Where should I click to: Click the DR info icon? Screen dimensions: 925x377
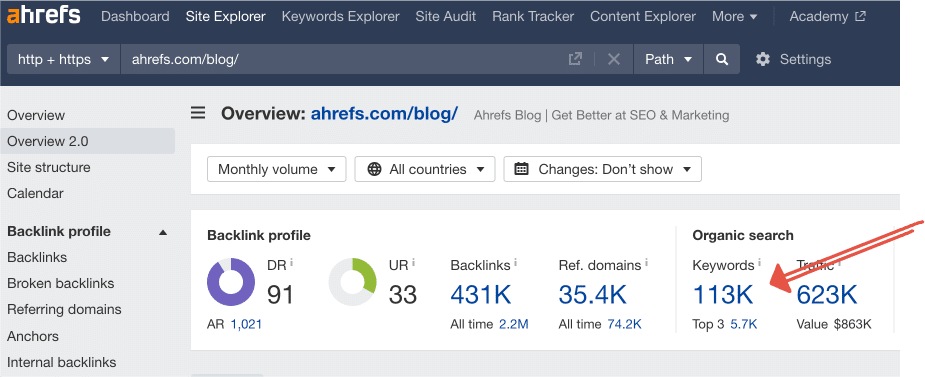coord(291,263)
